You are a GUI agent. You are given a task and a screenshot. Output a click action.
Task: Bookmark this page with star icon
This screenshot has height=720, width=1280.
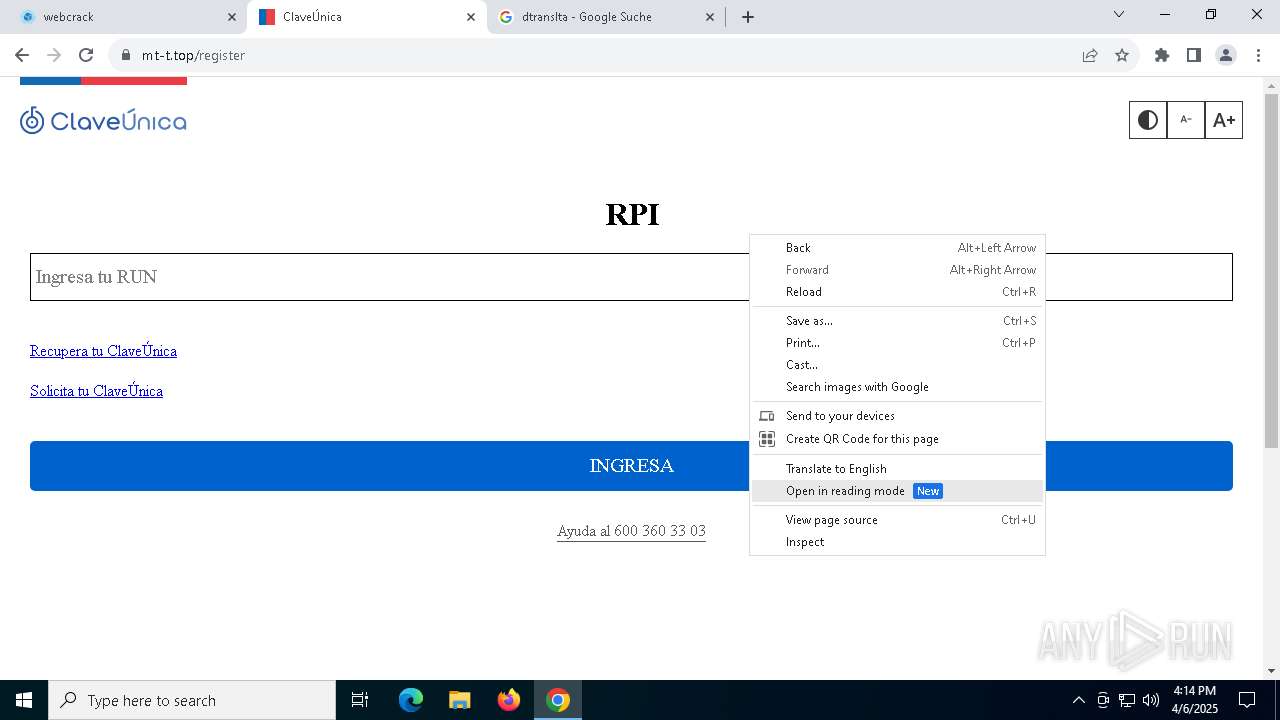1122,55
